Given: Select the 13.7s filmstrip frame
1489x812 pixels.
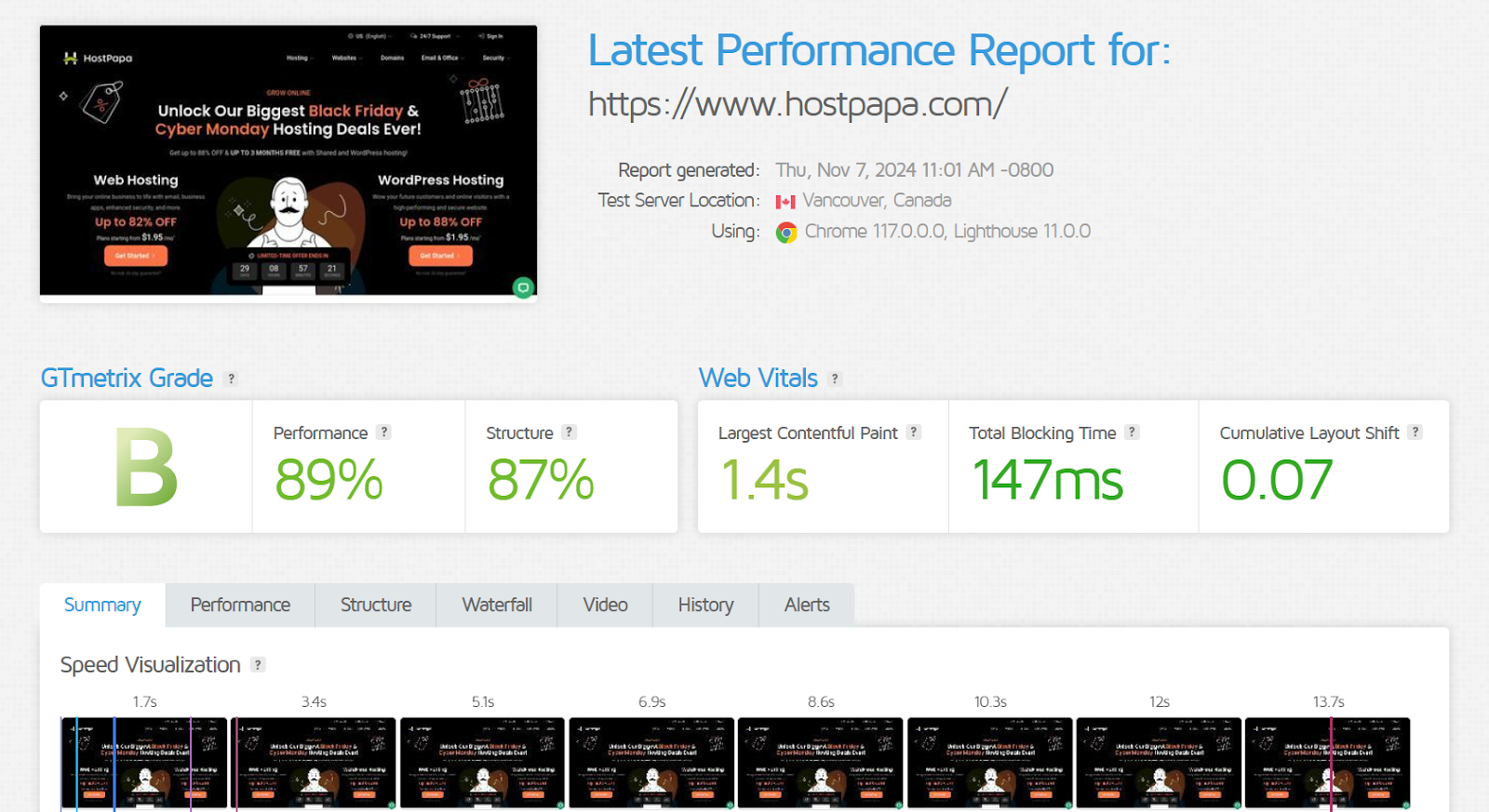Looking at the screenshot, I should pyautogui.click(x=1328, y=763).
